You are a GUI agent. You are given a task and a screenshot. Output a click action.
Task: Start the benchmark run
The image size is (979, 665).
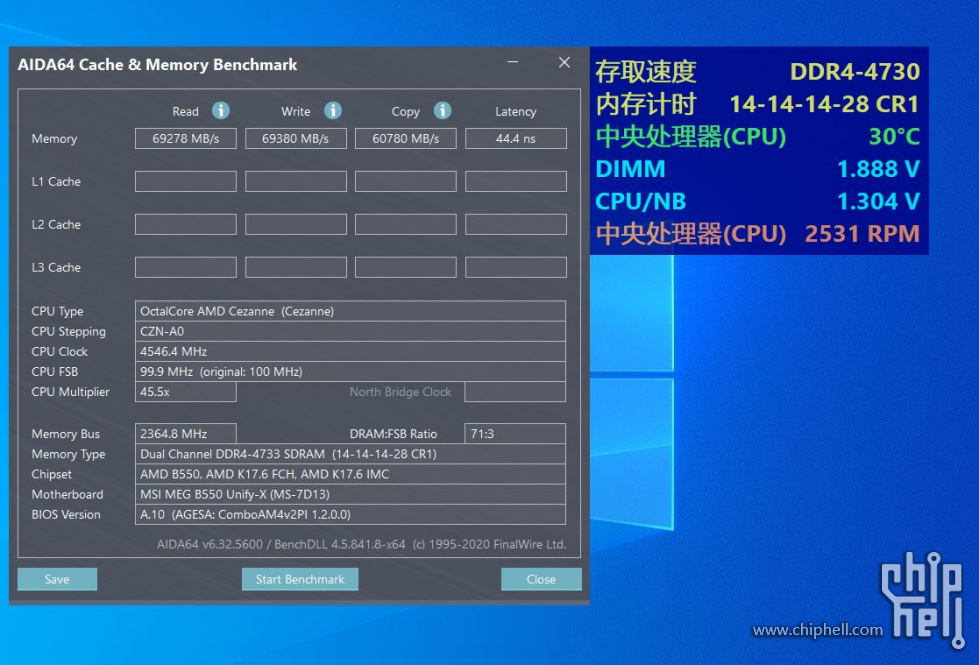[x=300, y=579]
